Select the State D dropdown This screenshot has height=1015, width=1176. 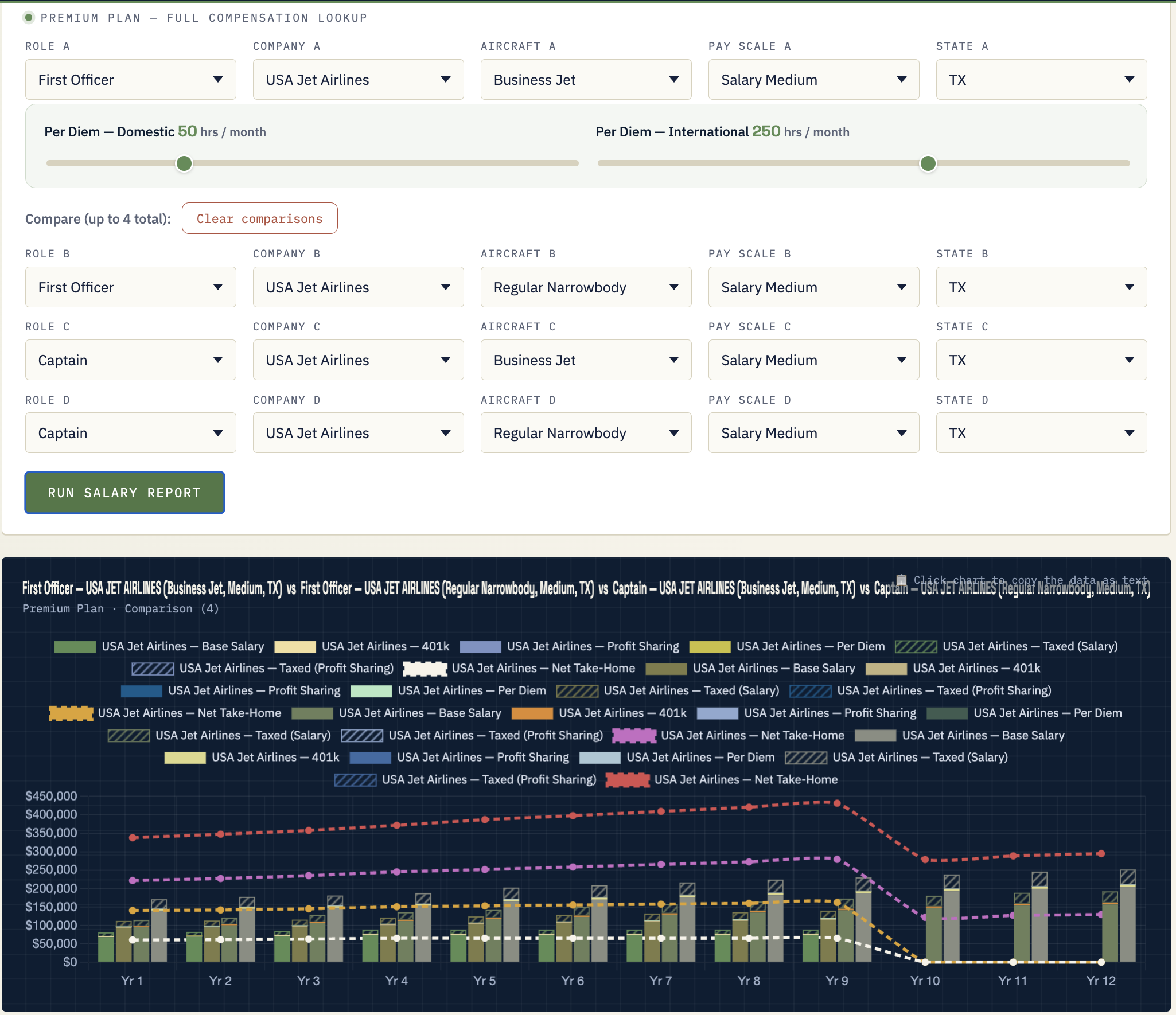point(1042,433)
